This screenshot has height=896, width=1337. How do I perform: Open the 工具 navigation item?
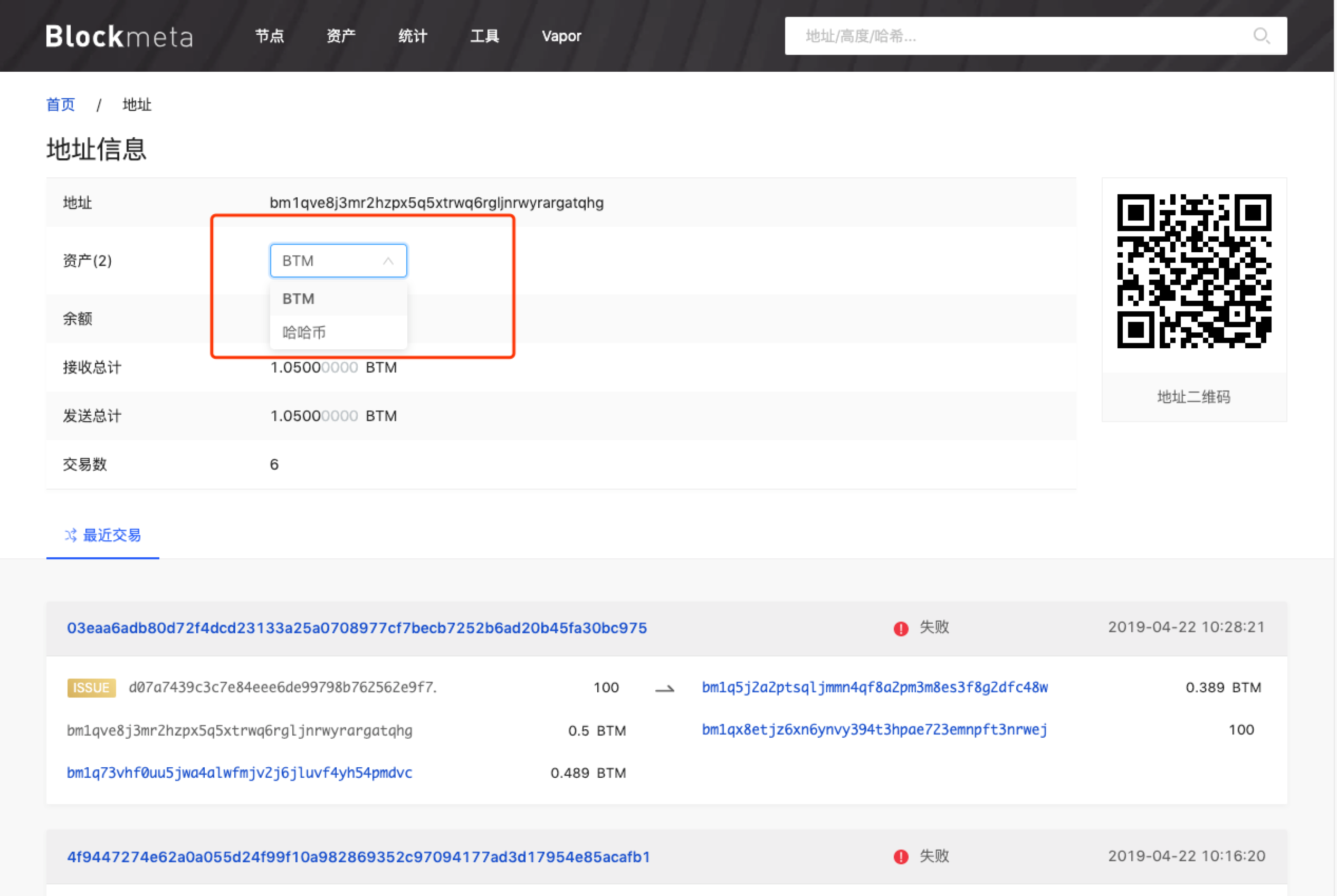coord(484,36)
